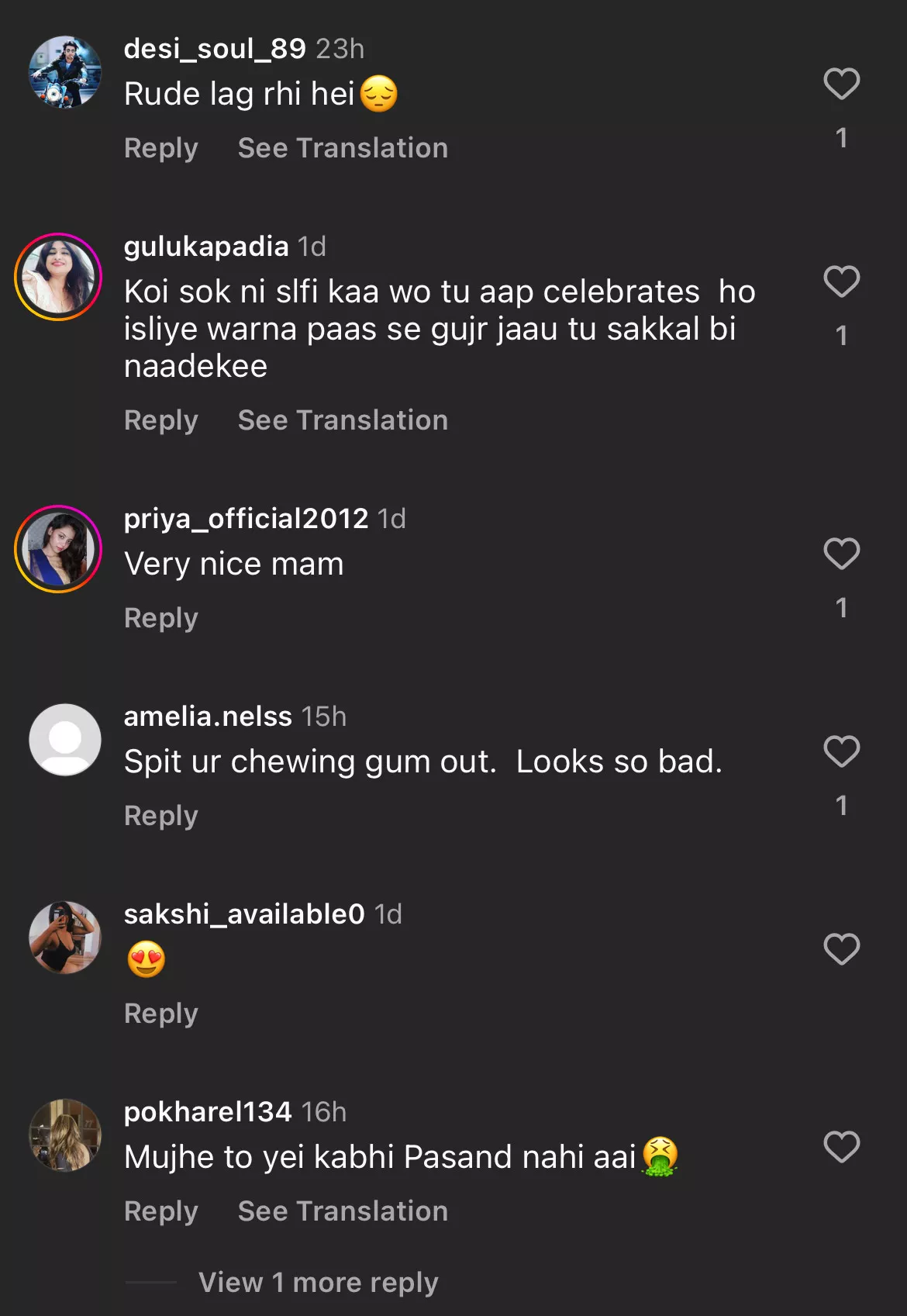Tap pokharel134's profile picture
This screenshot has height=1316, width=907.
65,1135
